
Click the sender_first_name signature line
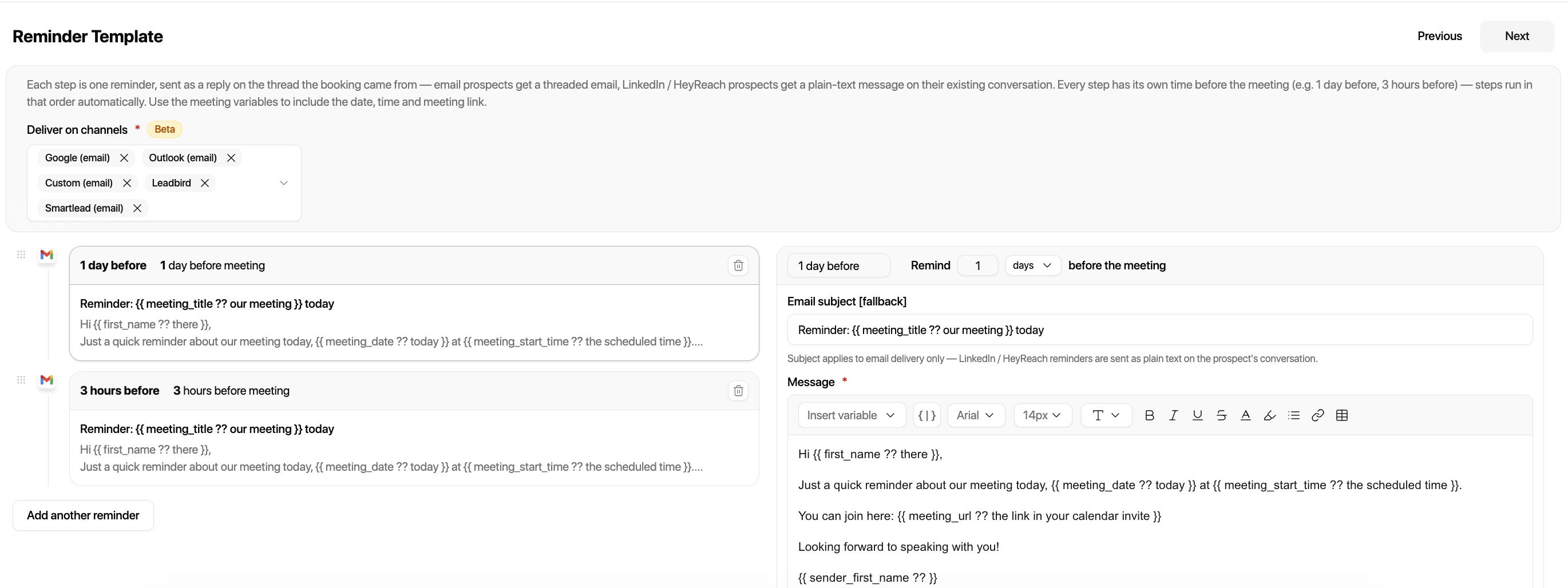click(x=868, y=577)
